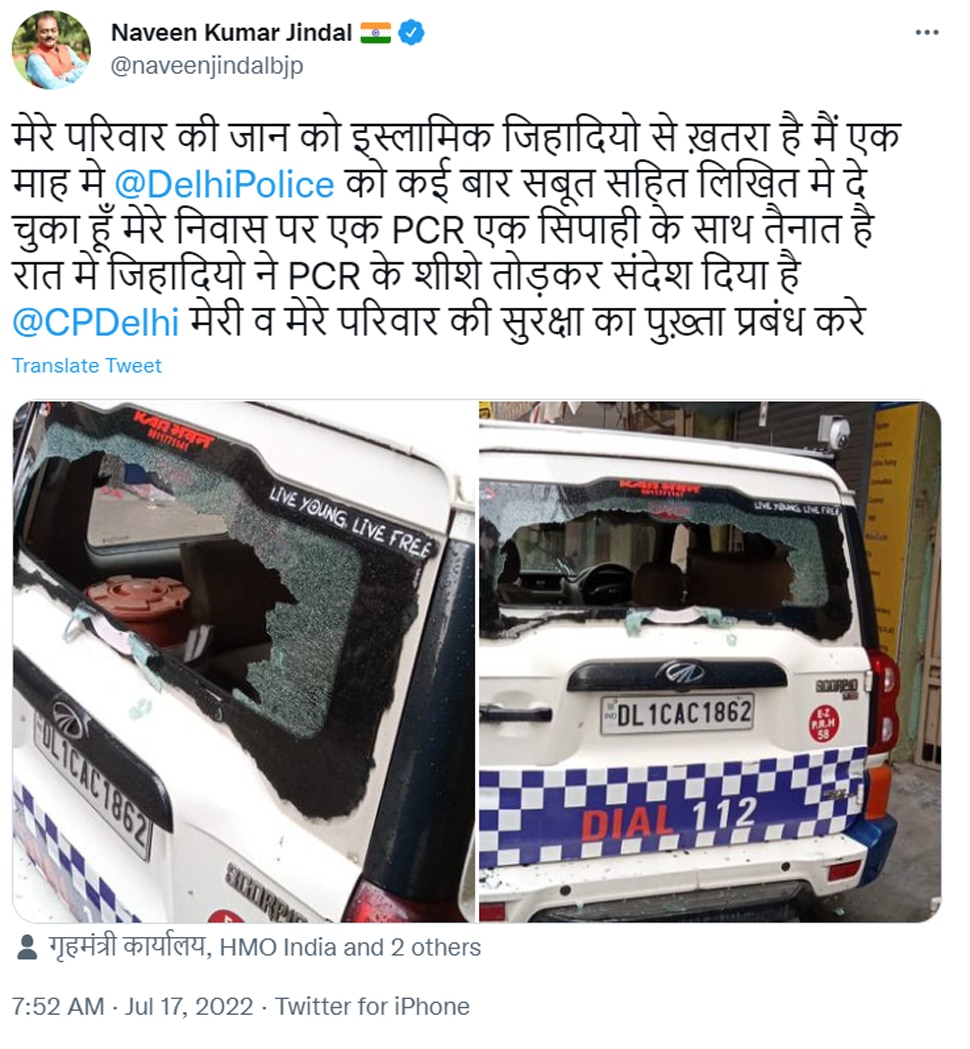The width and height of the screenshot is (970, 1049).
Task: Follow the @DelhiPolice mention
Action: tap(224, 185)
